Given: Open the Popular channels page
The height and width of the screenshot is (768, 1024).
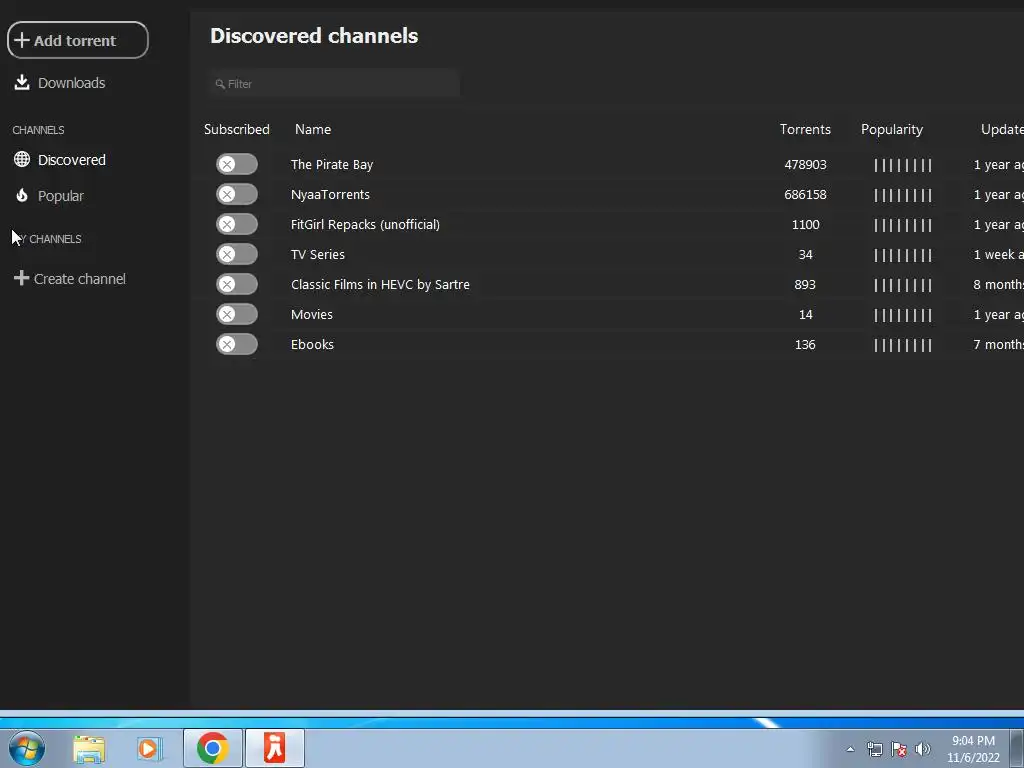Looking at the screenshot, I should click(50, 196).
